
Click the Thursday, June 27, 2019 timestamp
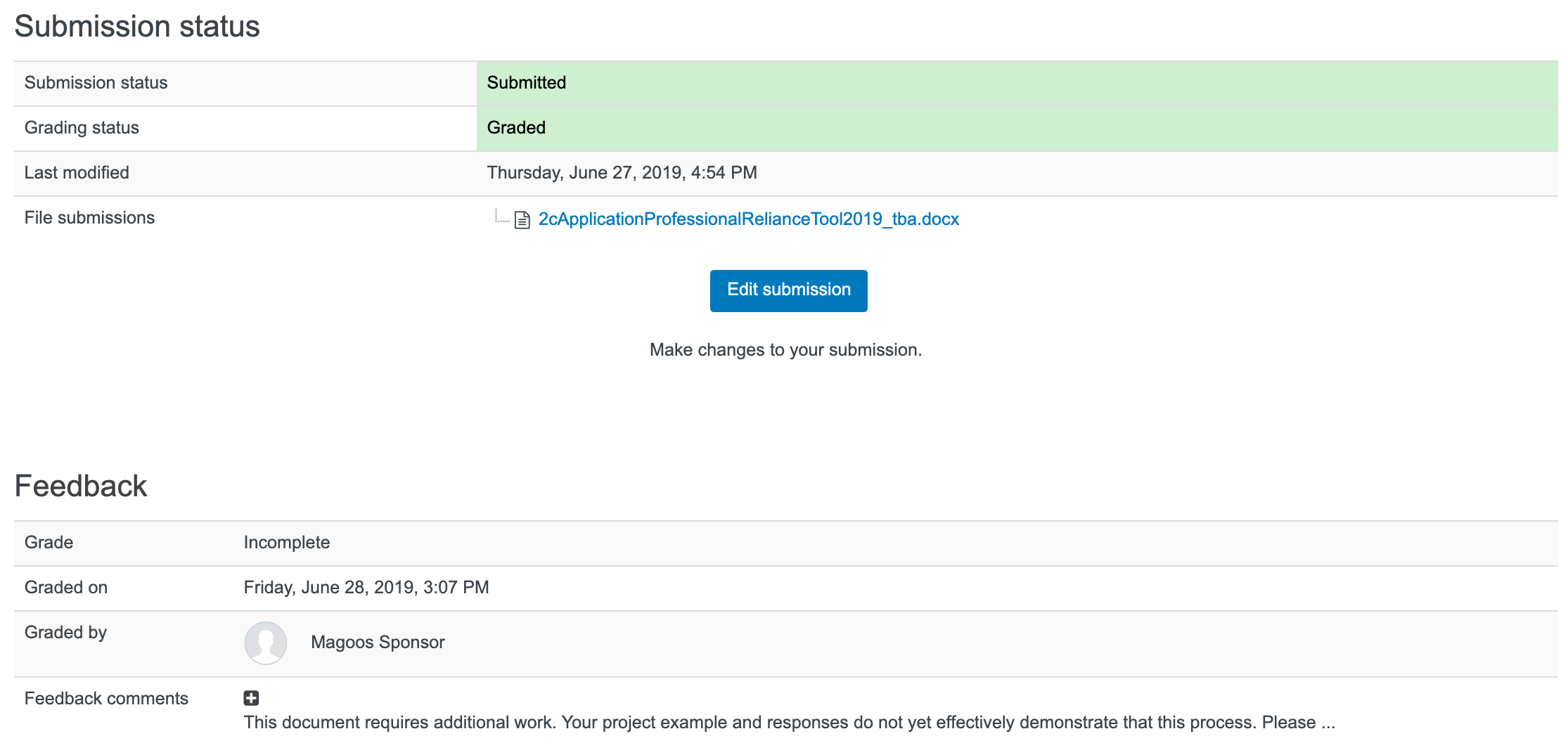622,173
